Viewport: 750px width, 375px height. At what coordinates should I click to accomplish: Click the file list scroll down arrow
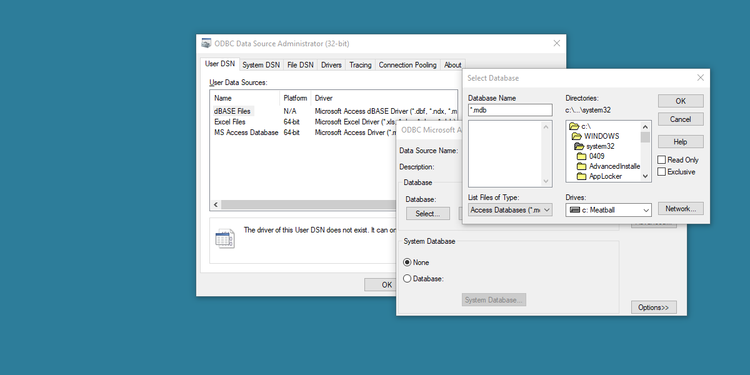(x=546, y=181)
